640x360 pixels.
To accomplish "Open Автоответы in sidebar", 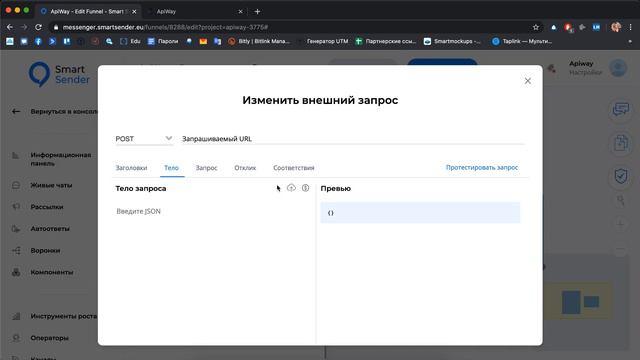I will click(x=50, y=229).
